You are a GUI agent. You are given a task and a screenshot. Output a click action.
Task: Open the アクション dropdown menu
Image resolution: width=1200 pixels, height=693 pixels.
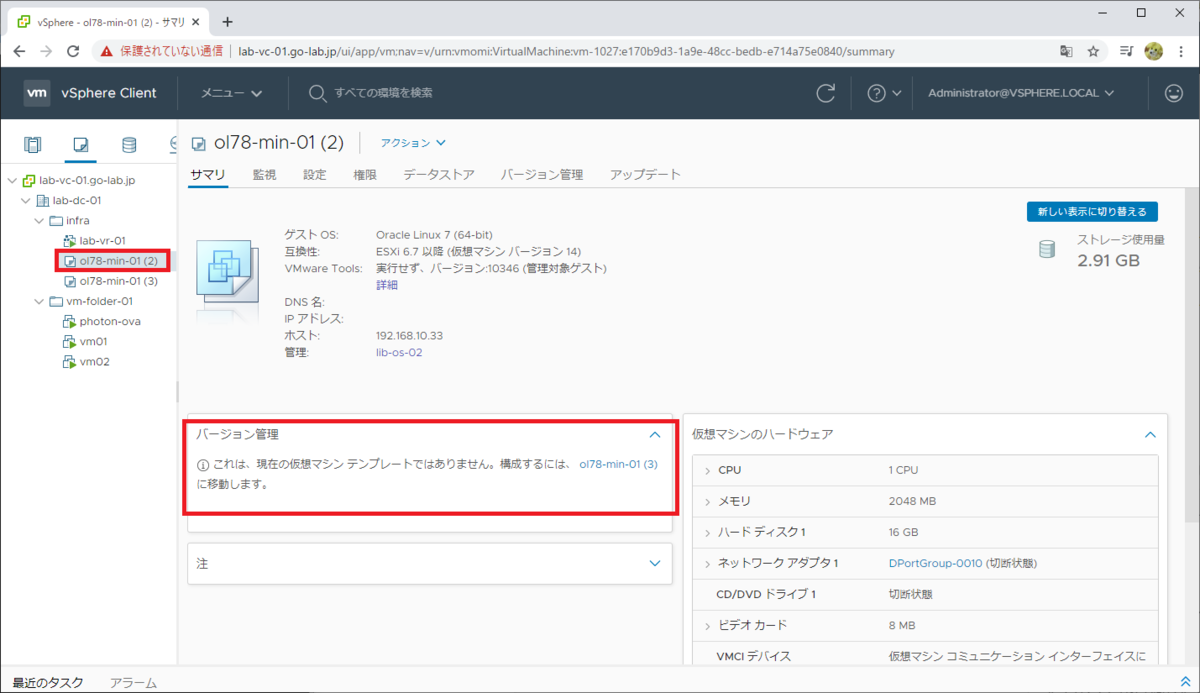413,143
